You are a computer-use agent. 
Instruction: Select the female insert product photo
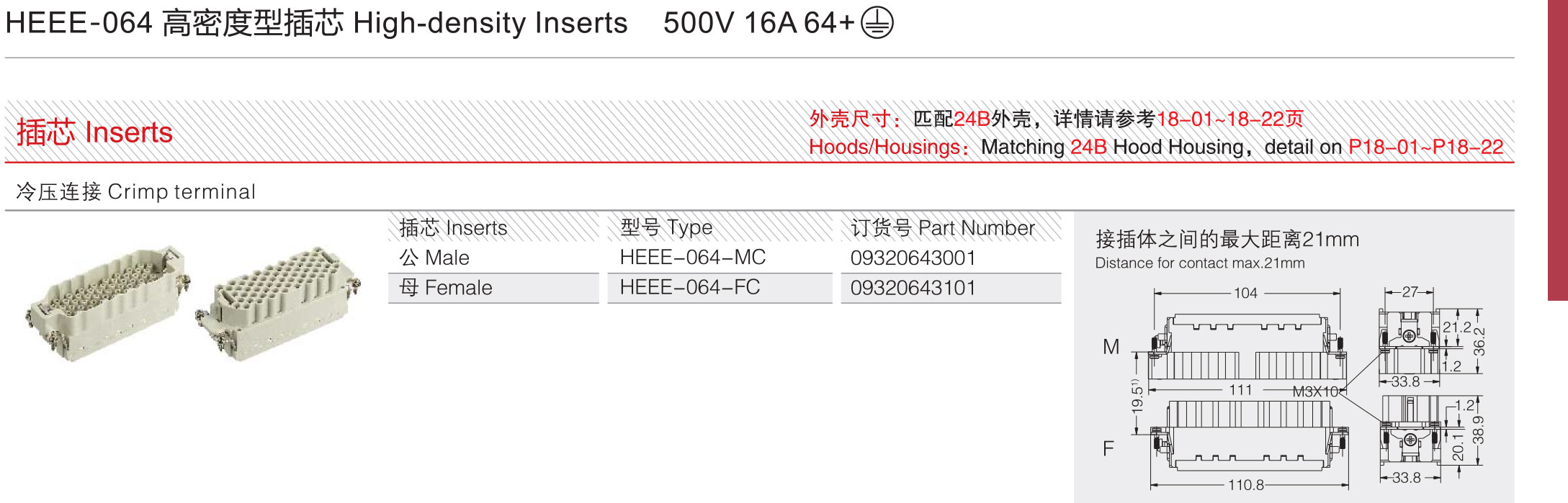click(x=278, y=302)
